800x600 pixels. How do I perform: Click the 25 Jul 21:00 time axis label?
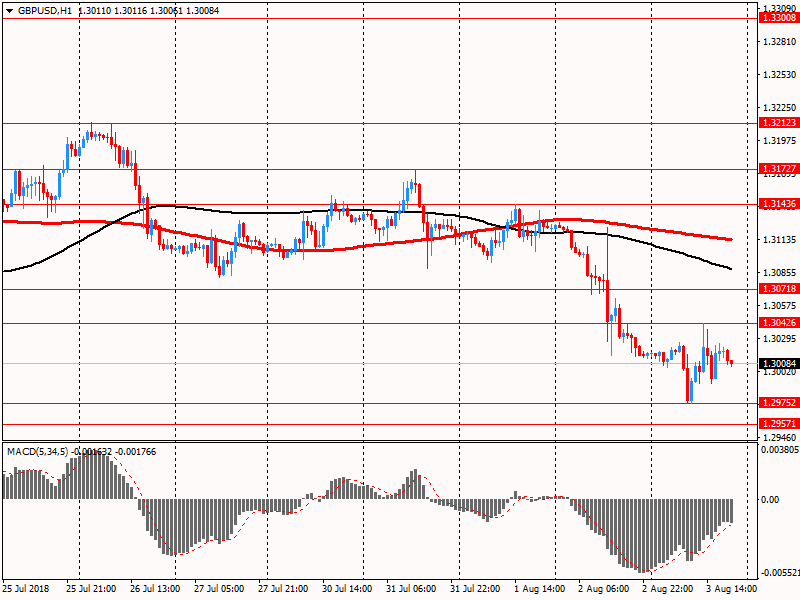91,589
